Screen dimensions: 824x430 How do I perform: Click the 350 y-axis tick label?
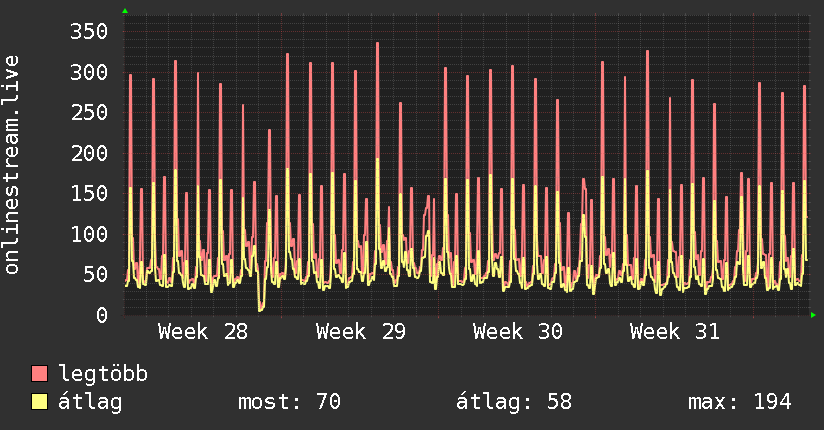pos(89,32)
